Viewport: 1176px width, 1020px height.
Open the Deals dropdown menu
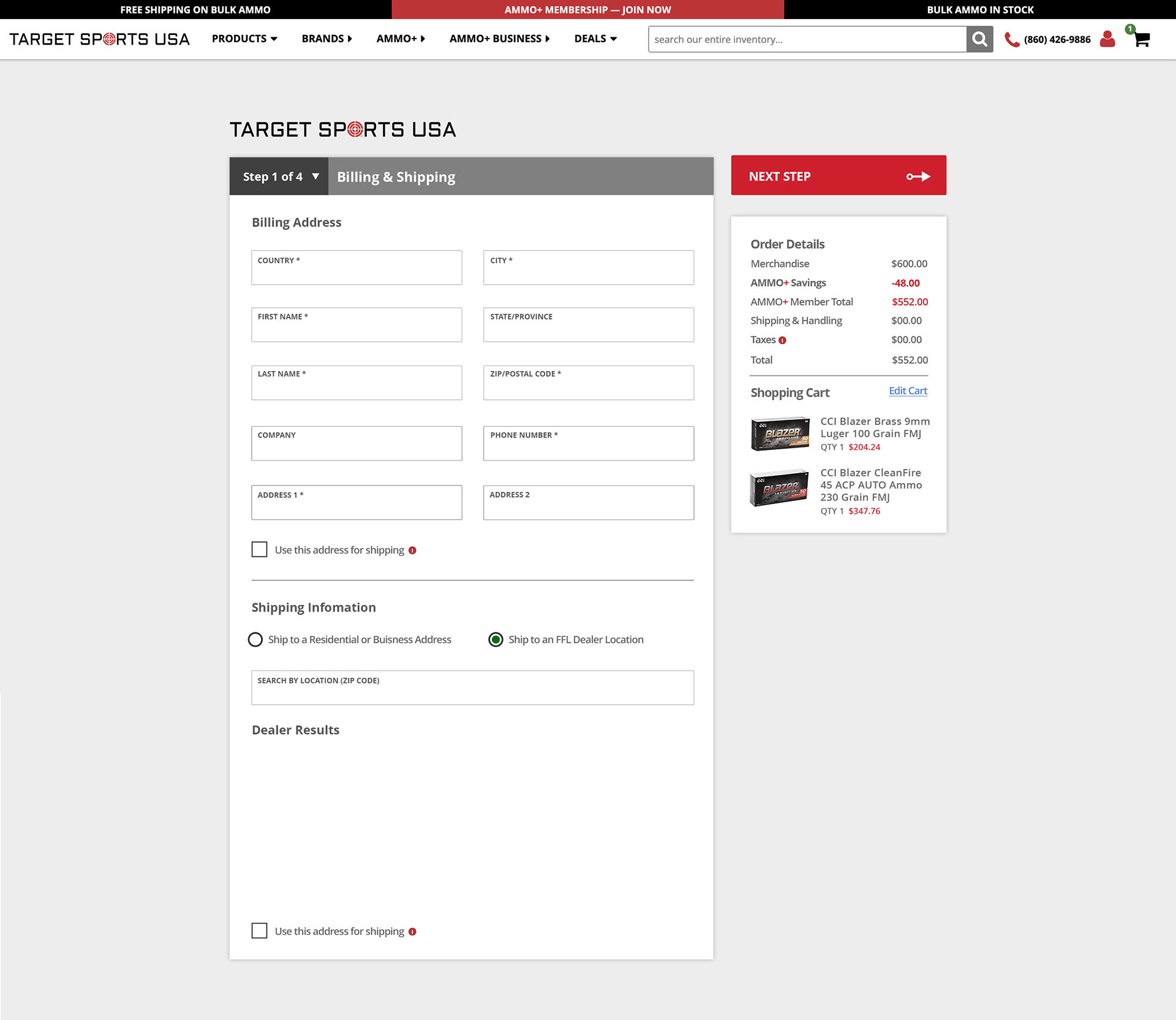click(x=595, y=39)
